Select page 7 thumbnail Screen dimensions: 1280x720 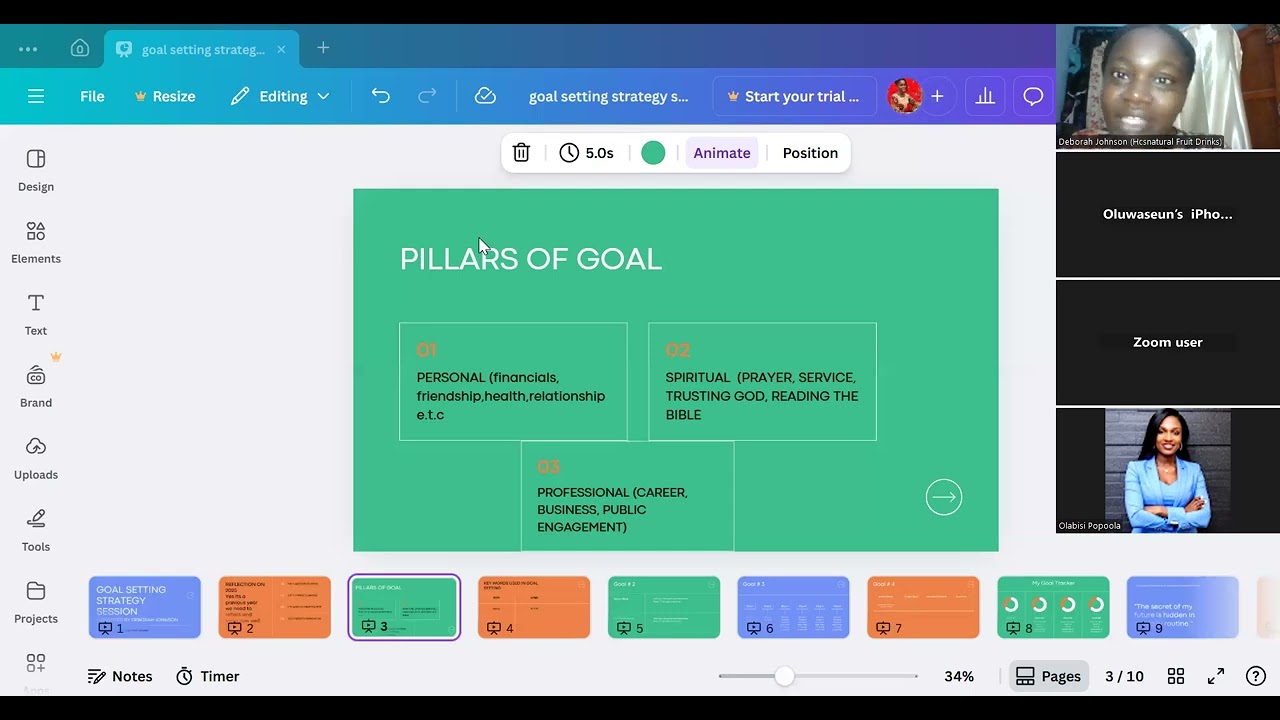923,607
